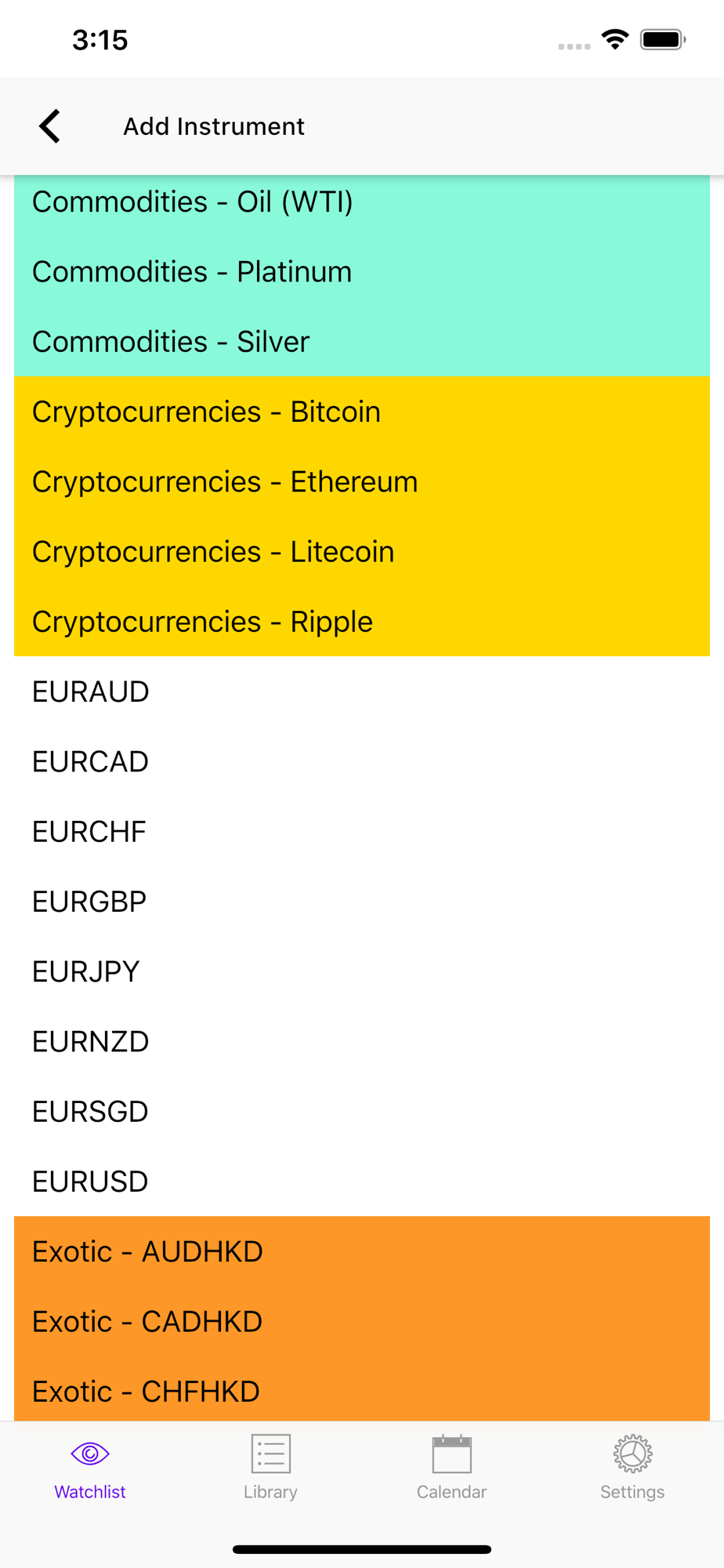724x1568 pixels.
Task: Select Cryptocurrencies - Litecoin row
Action: click(x=362, y=551)
